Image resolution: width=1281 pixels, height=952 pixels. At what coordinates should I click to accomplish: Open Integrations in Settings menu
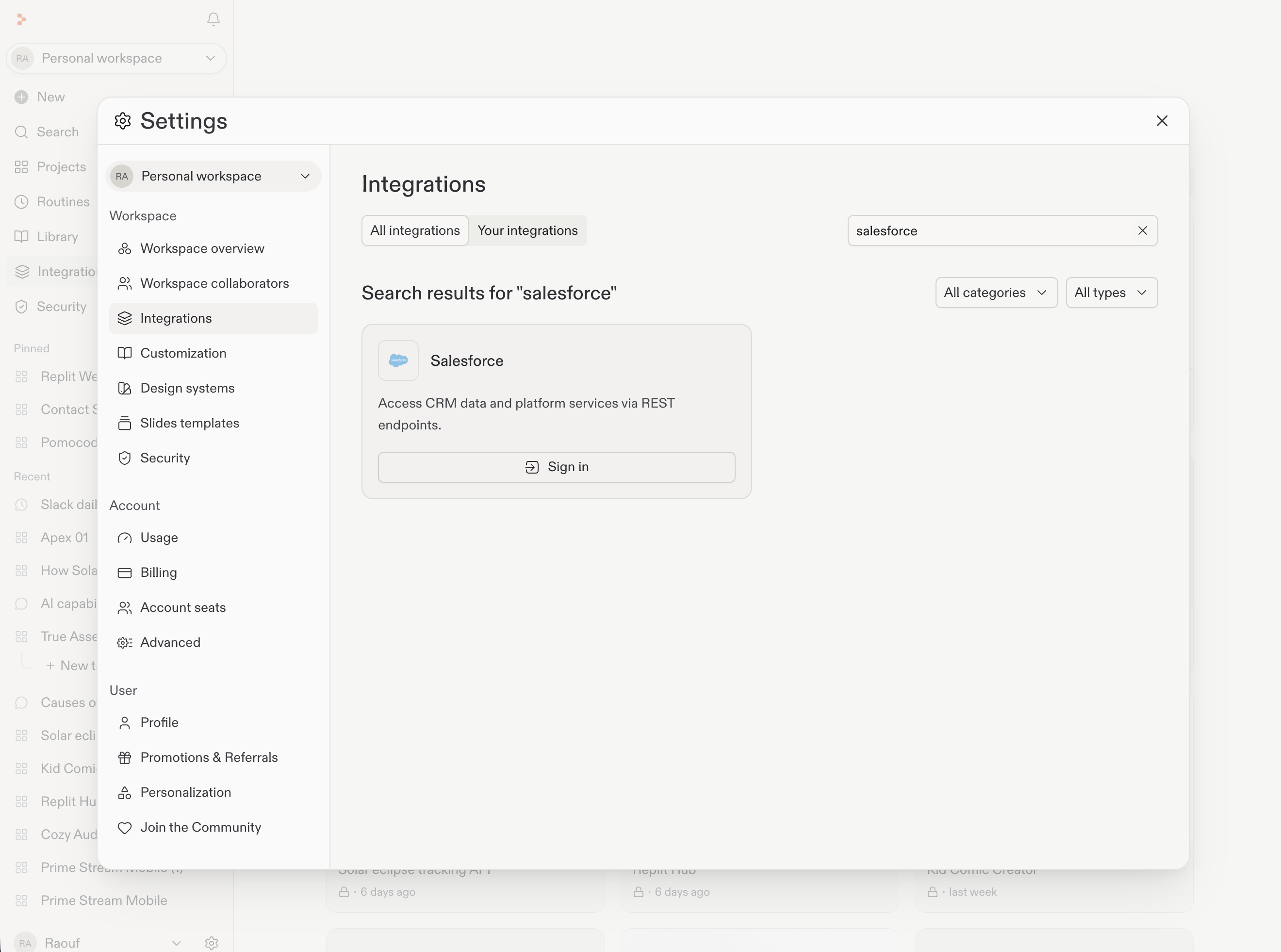tap(213, 318)
